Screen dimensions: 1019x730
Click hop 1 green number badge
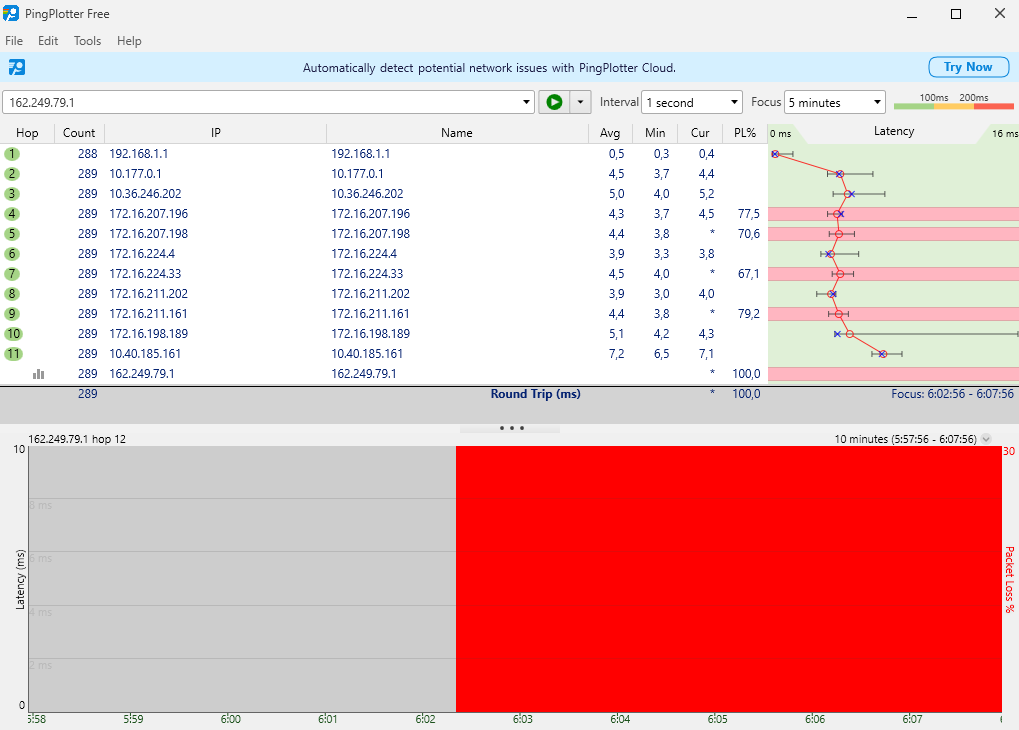[x=12, y=154]
